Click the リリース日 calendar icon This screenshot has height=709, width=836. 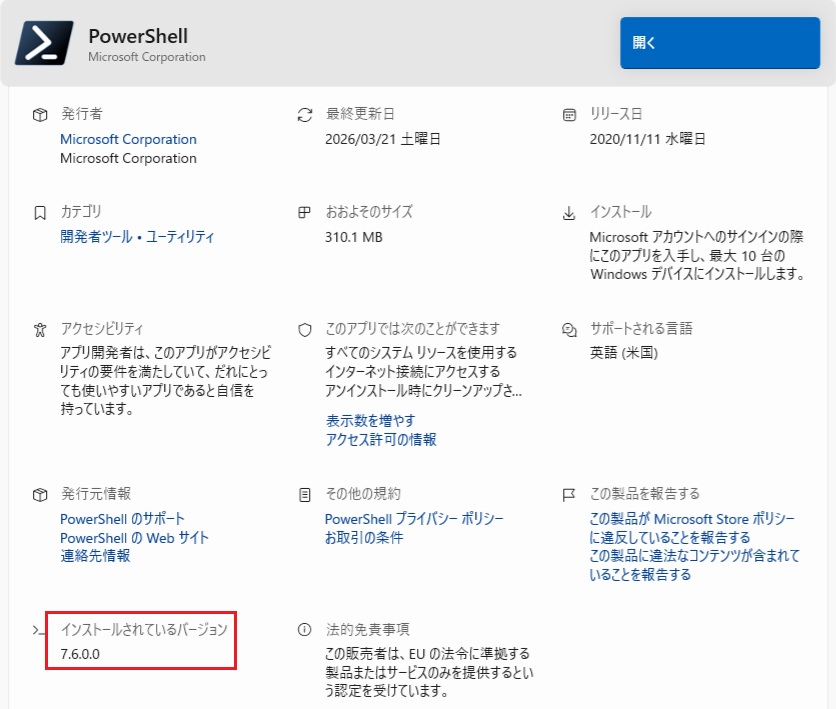tap(569, 115)
